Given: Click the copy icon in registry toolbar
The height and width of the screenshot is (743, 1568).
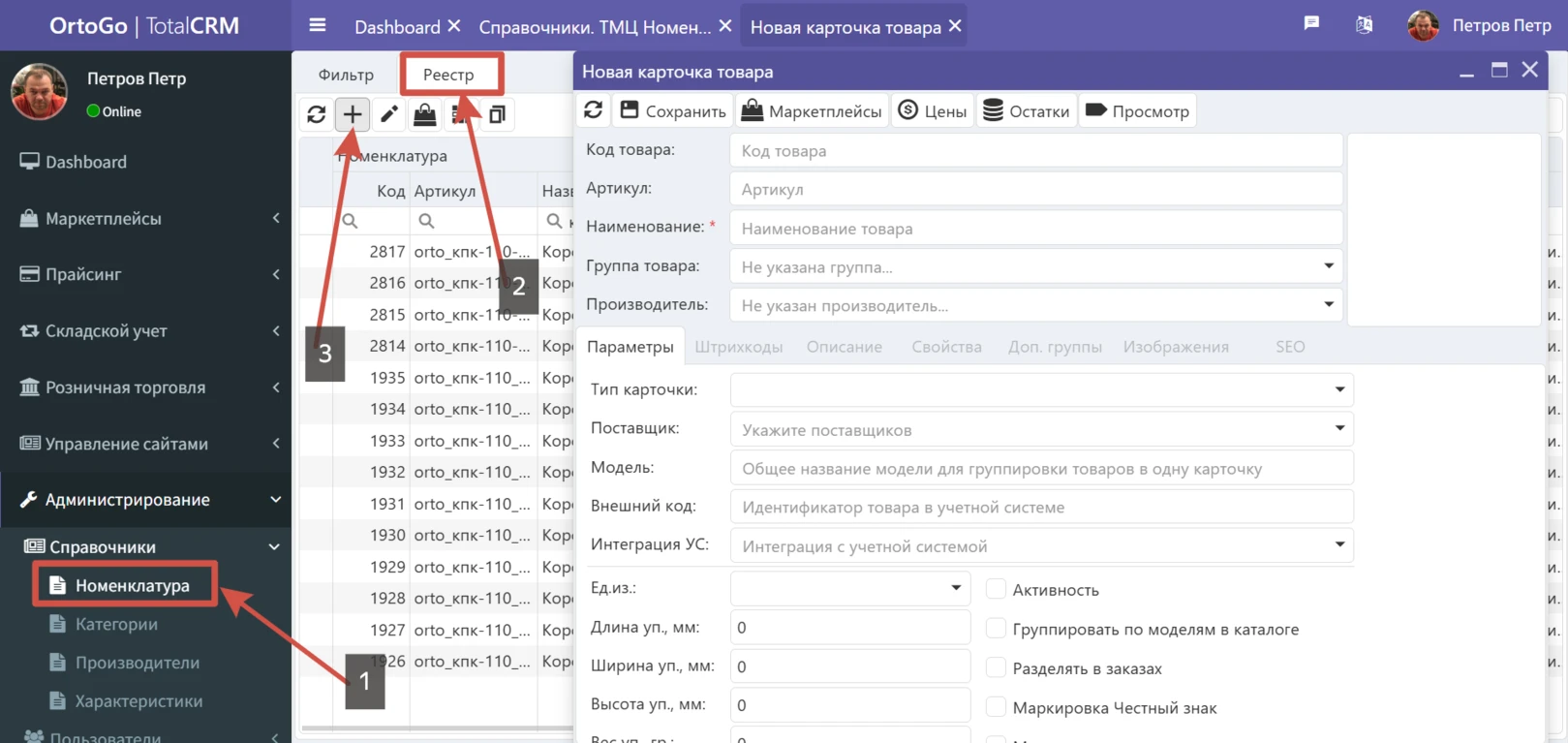Looking at the screenshot, I should pyautogui.click(x=497, y=114).
